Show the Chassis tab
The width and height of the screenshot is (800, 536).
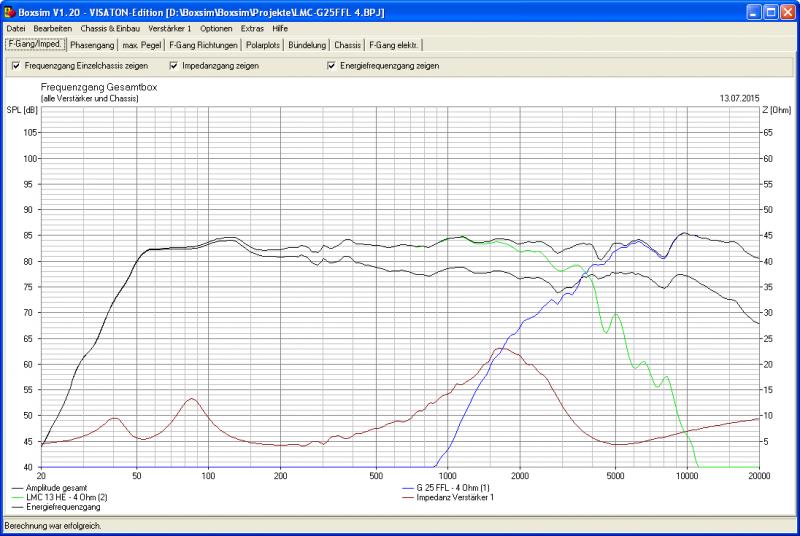[348, 45]
